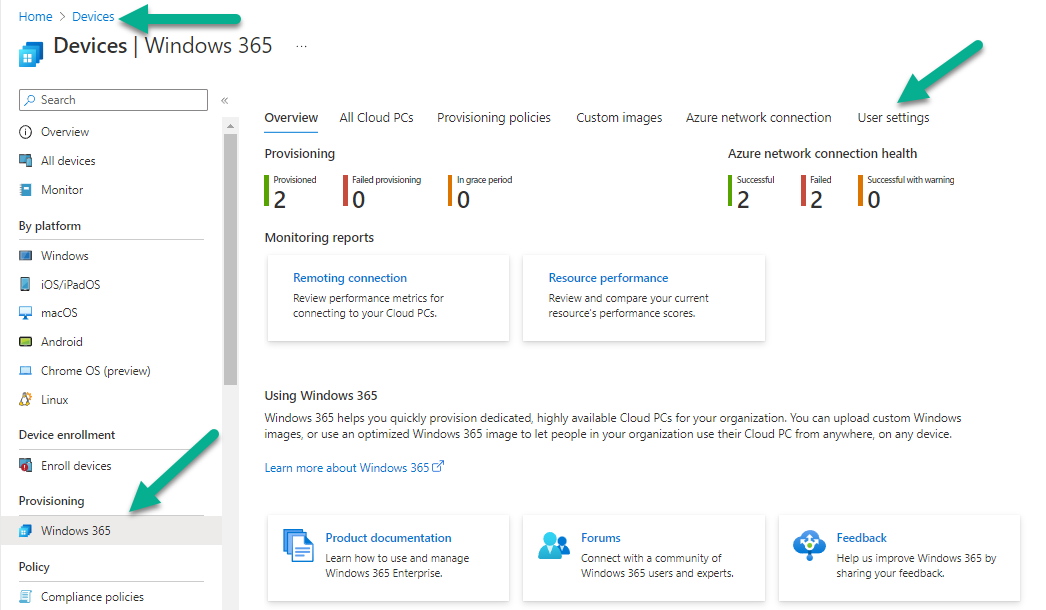The width and height of the screenshot is (1046, 610).
Task: Click the Devices breadcrumb link
Action: pyautogui.click(x=93, y=17)
